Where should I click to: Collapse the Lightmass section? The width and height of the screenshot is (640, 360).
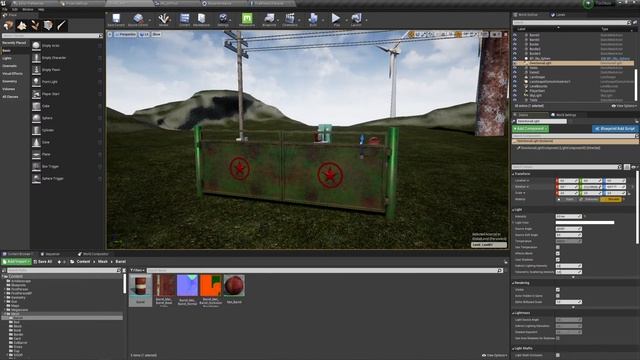click(513, 313)
